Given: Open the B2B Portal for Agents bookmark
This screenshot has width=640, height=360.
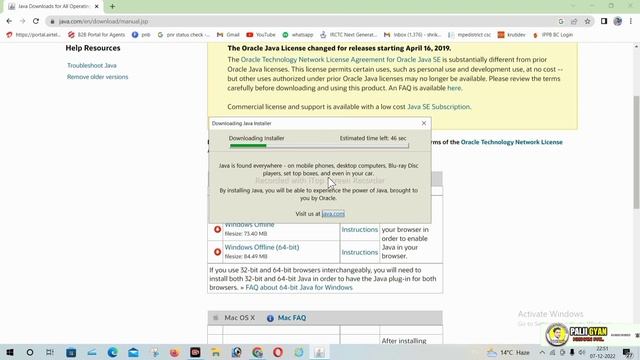Looking at the screenshot, I should coord(97,35).
